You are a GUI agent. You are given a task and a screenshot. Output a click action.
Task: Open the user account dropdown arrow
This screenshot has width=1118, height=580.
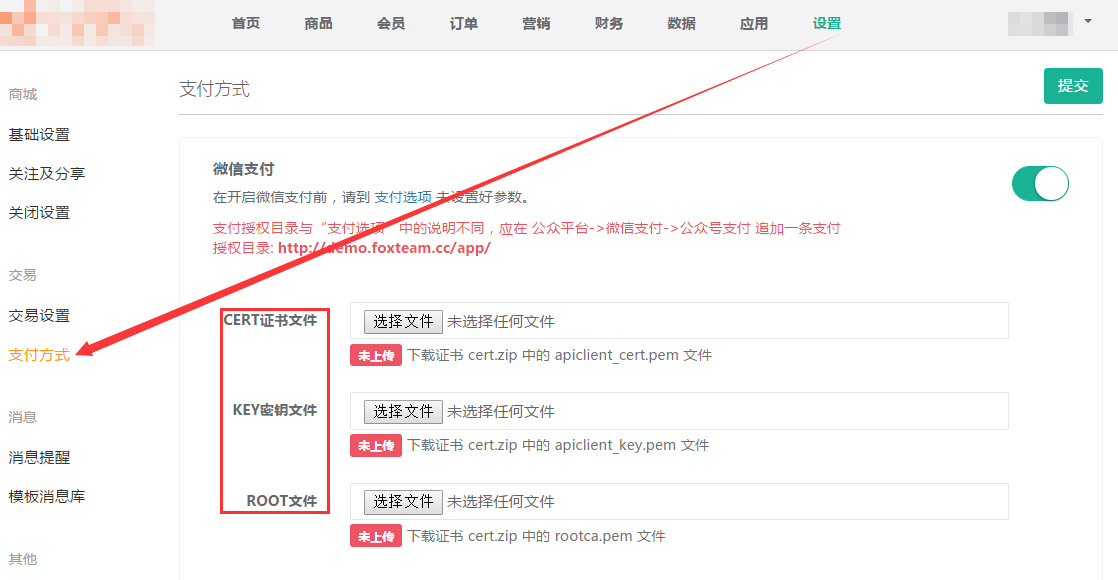coord(1087,20)
